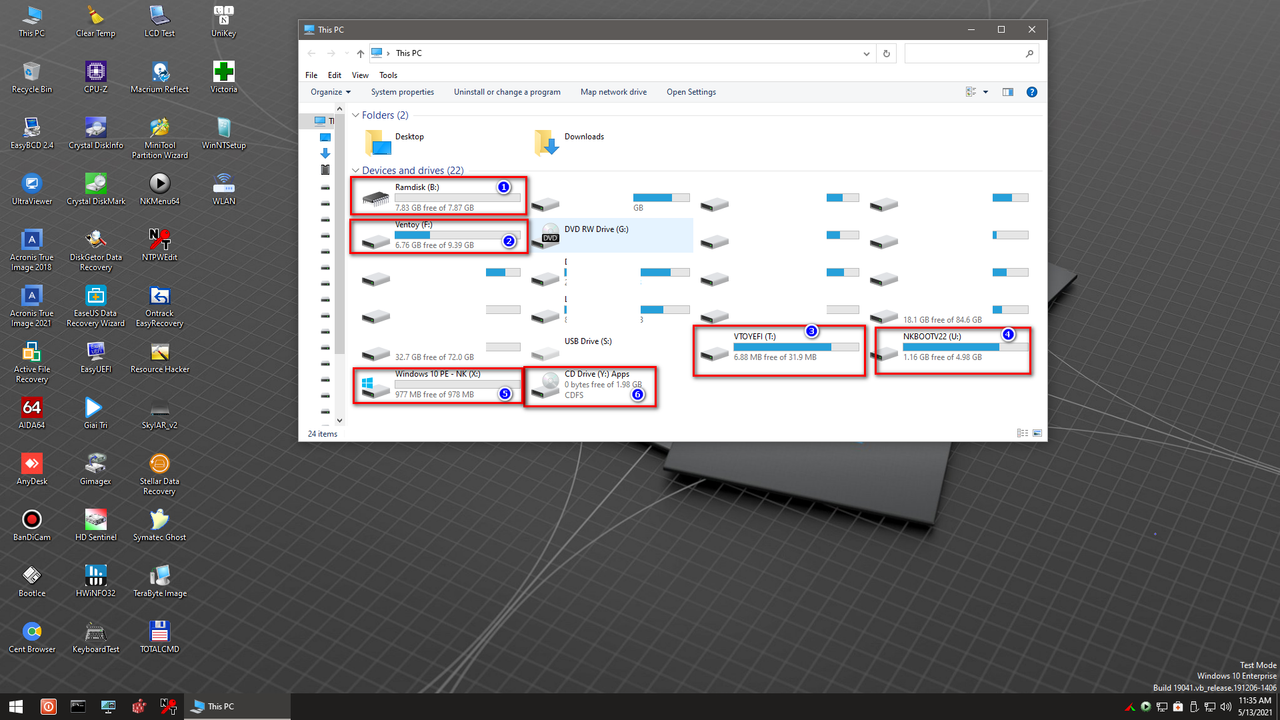
Task: Click Map network drive
Action: pyautogui.click(x=614, y=92)
